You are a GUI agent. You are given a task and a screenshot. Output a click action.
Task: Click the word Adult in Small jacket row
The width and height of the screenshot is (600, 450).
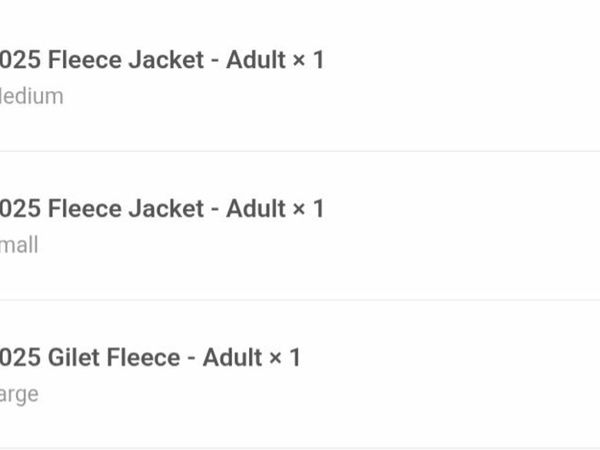255,209
